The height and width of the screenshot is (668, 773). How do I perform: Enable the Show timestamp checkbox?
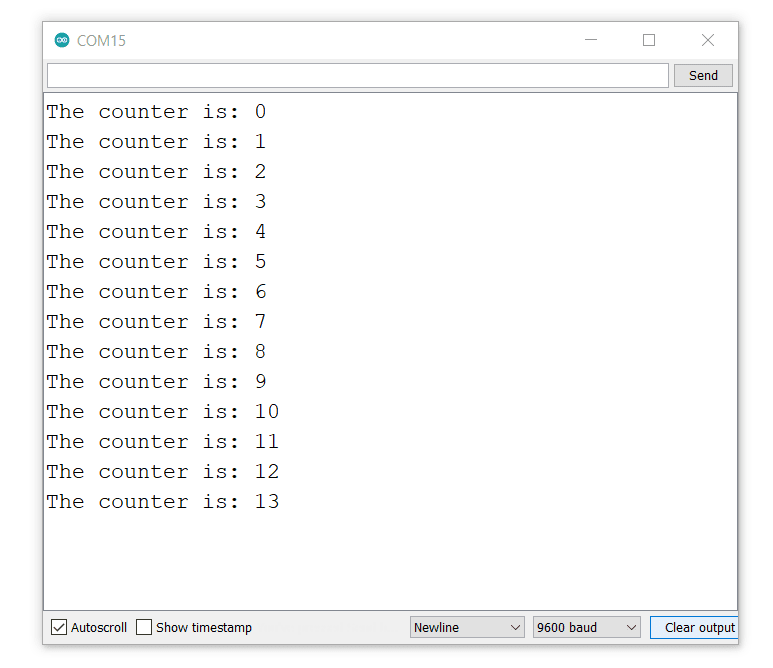(x=143, y=627)
